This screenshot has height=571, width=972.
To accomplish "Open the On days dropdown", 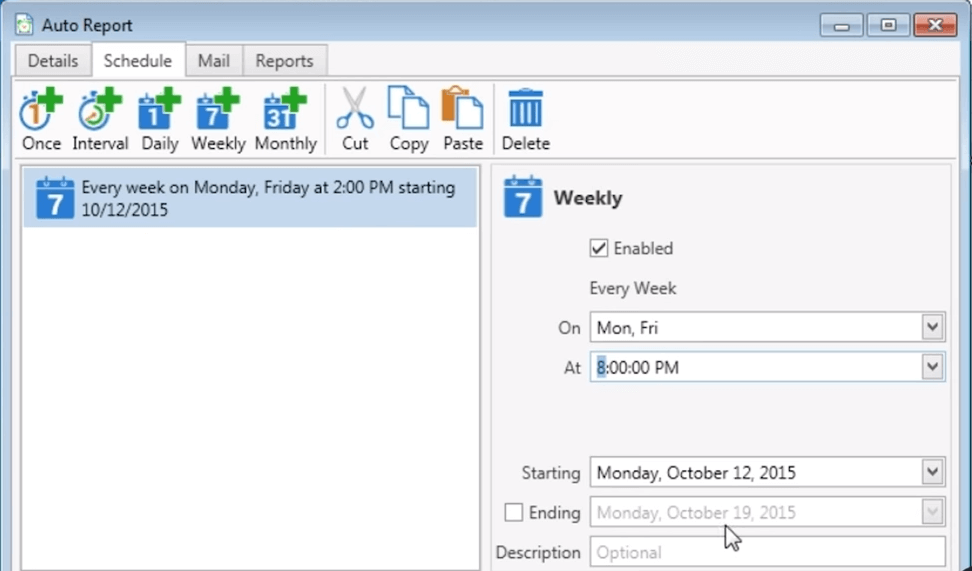I will click(x=932, y=327).
